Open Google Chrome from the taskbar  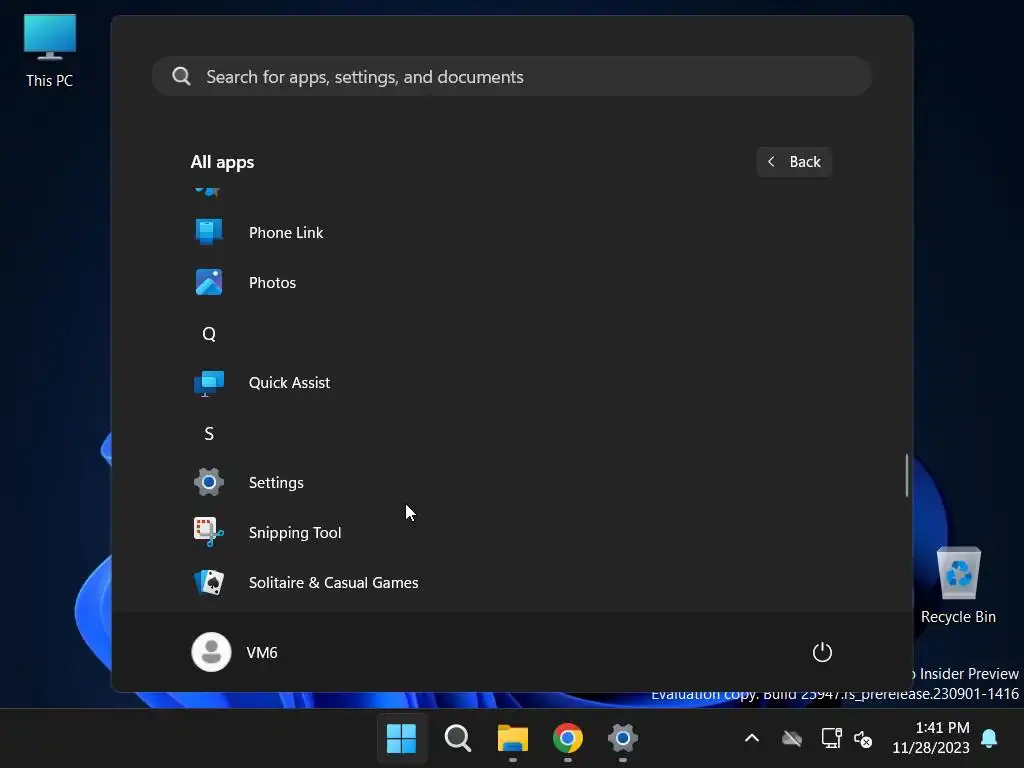568,739
